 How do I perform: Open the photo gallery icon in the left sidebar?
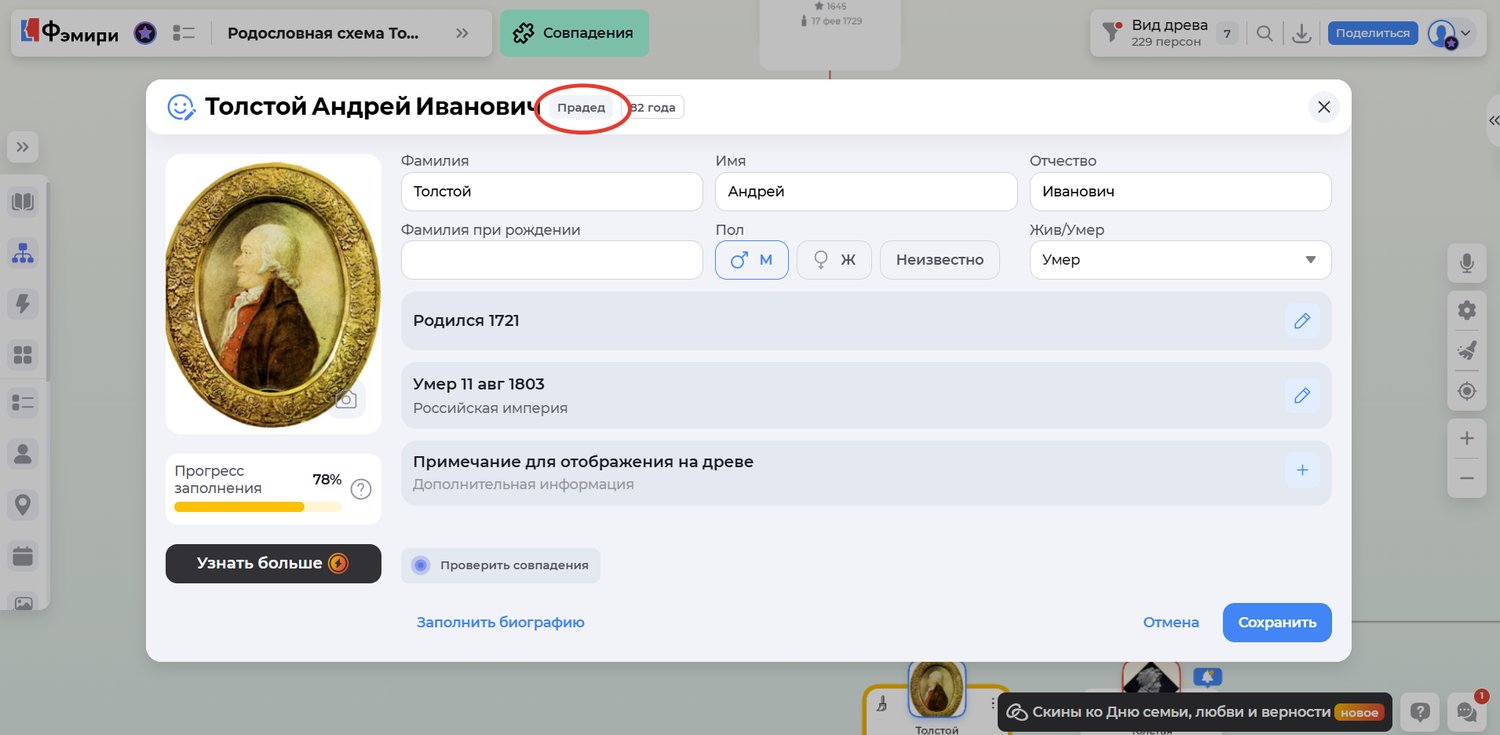click(23, 604)
